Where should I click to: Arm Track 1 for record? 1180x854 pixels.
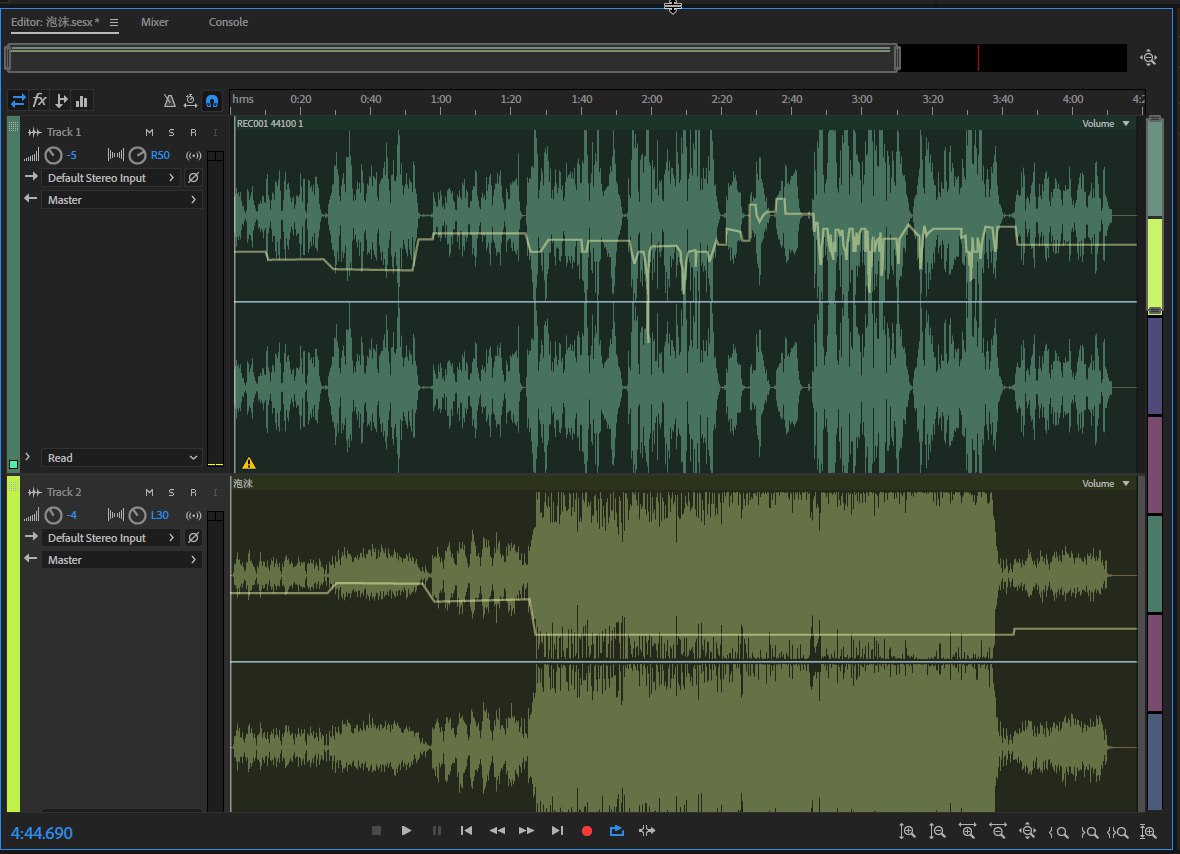click(x=193, y=132)
